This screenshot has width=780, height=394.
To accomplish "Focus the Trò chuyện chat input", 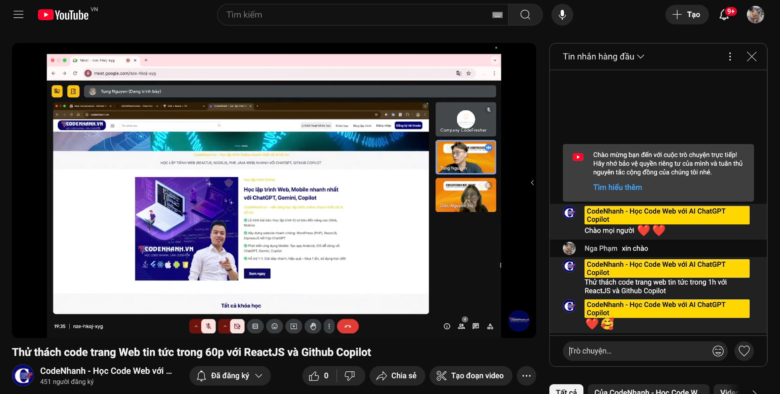I will [638, 351].
